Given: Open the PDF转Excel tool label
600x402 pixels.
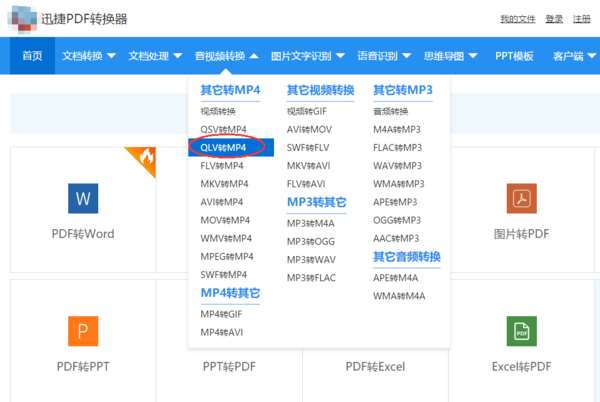Looking at the screenshot, I should click(375, 366).
